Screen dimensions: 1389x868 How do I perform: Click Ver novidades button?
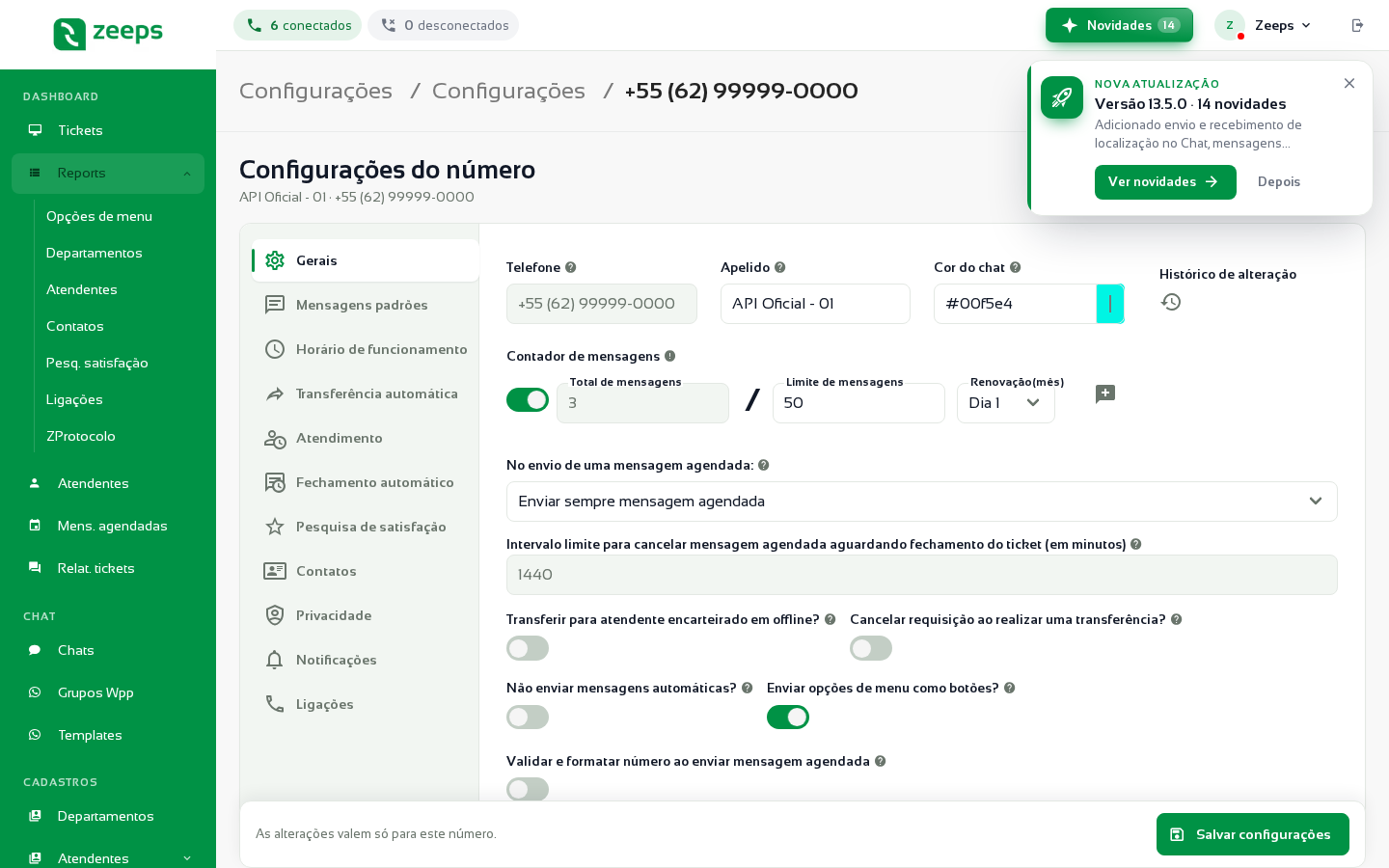pos(1165,182)
